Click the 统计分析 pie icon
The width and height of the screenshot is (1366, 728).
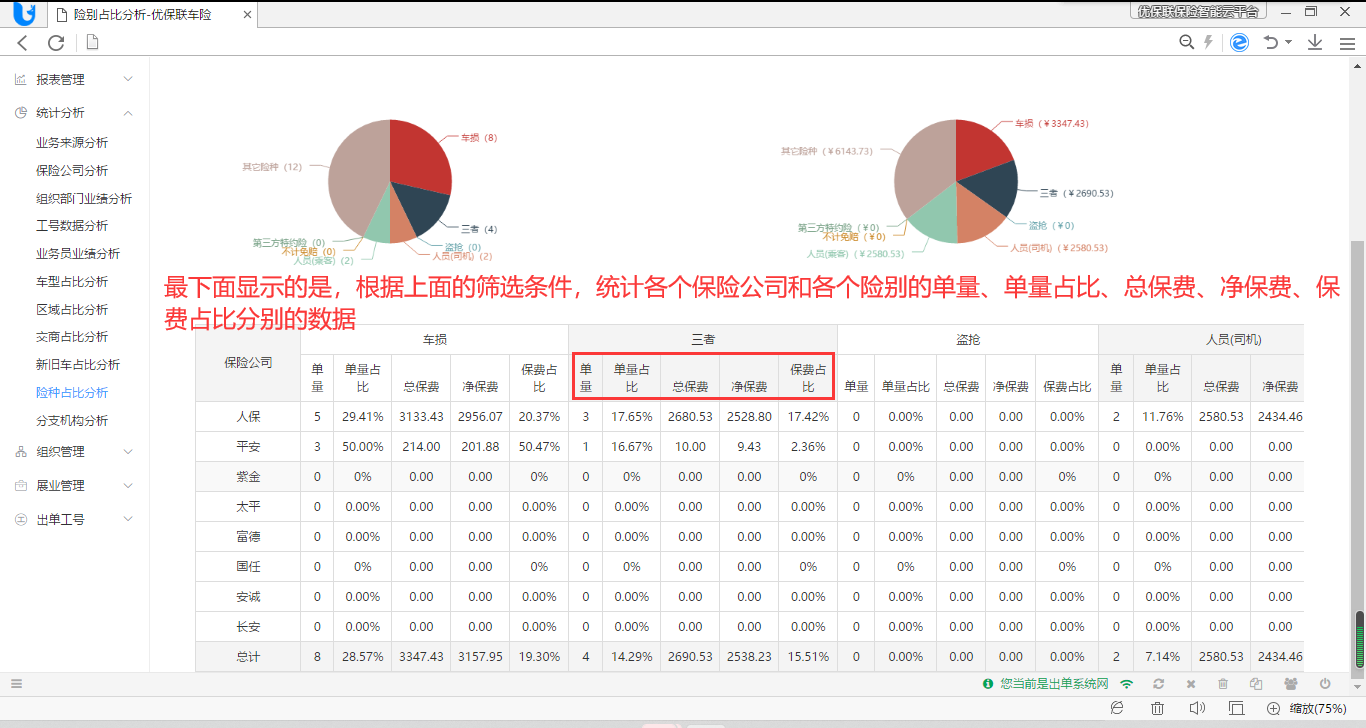tap(20, 113)
